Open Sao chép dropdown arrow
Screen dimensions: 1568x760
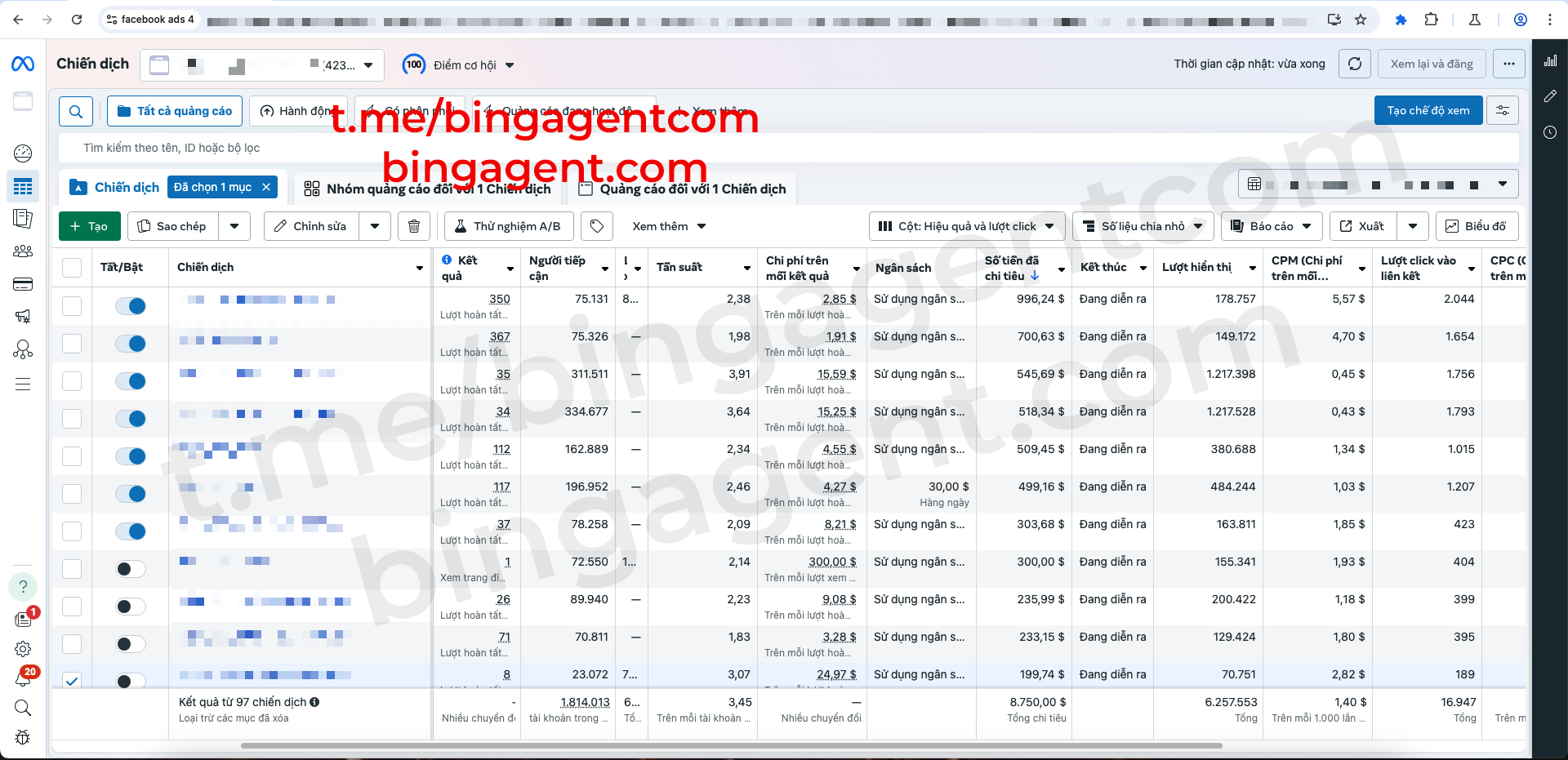pyautogui.click(x=234, y=226)
